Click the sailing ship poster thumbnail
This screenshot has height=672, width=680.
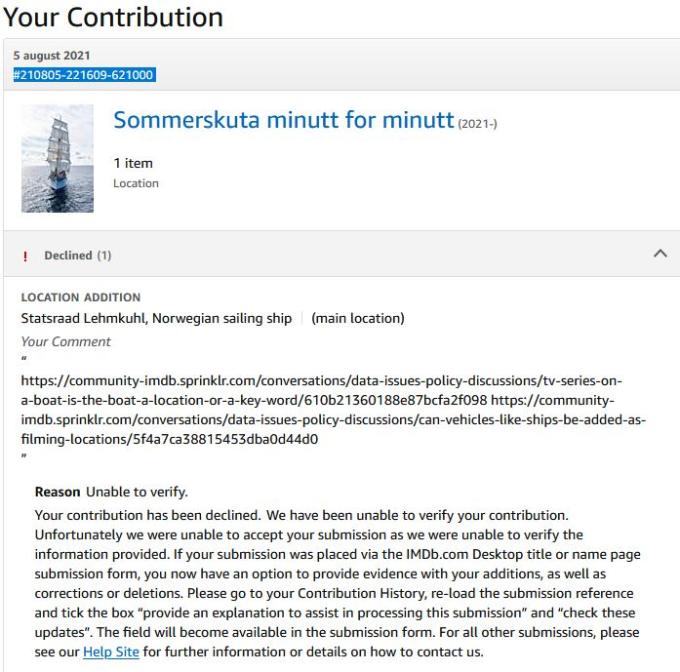tap(57, 158)
